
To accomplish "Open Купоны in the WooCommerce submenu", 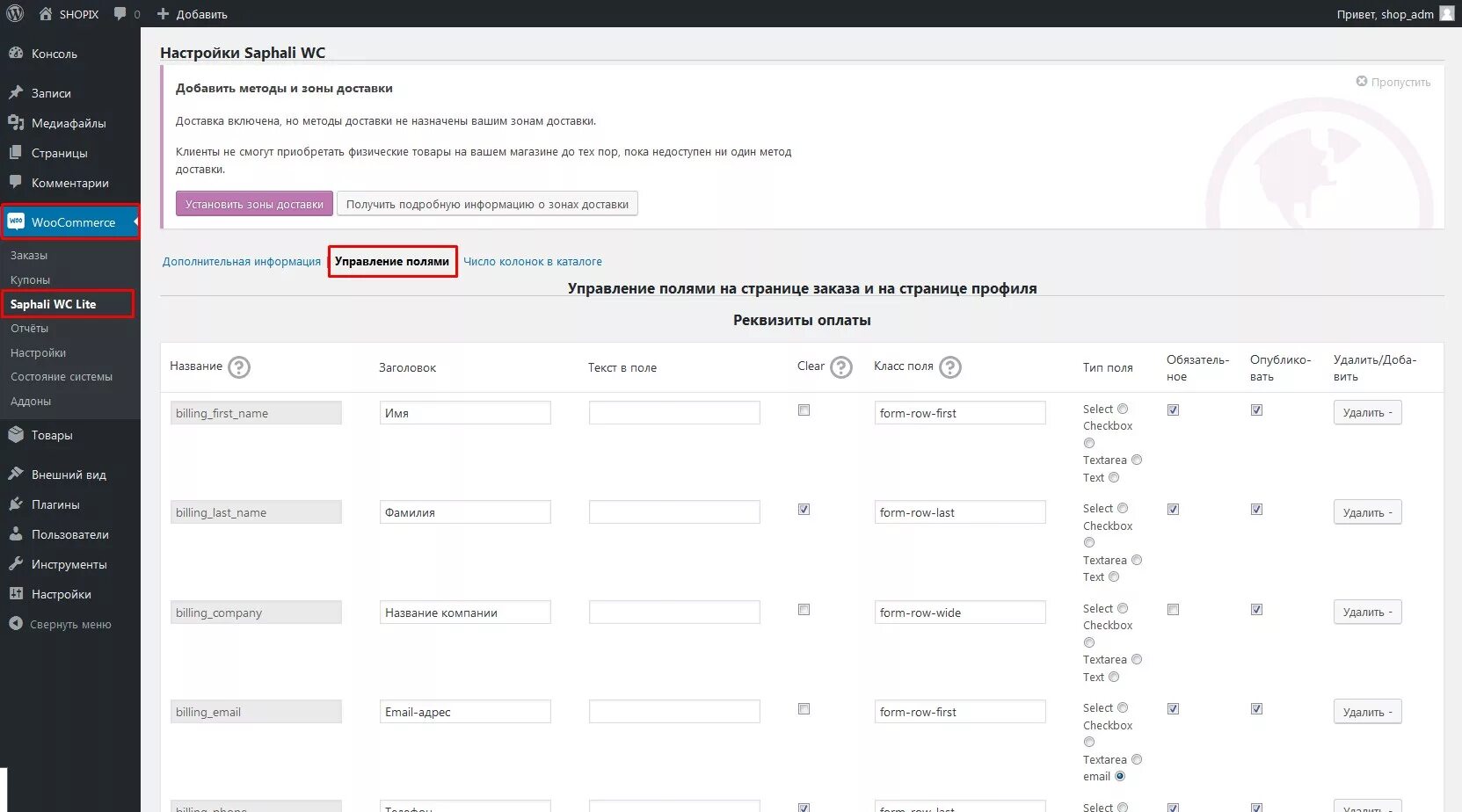I will (x=30, y=279).
